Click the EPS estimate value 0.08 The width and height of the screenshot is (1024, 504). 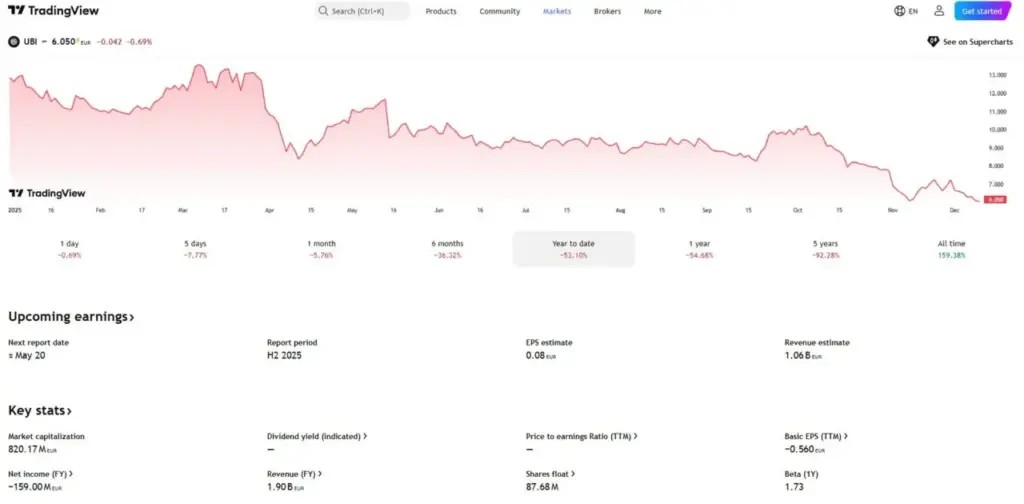(541, 356)
